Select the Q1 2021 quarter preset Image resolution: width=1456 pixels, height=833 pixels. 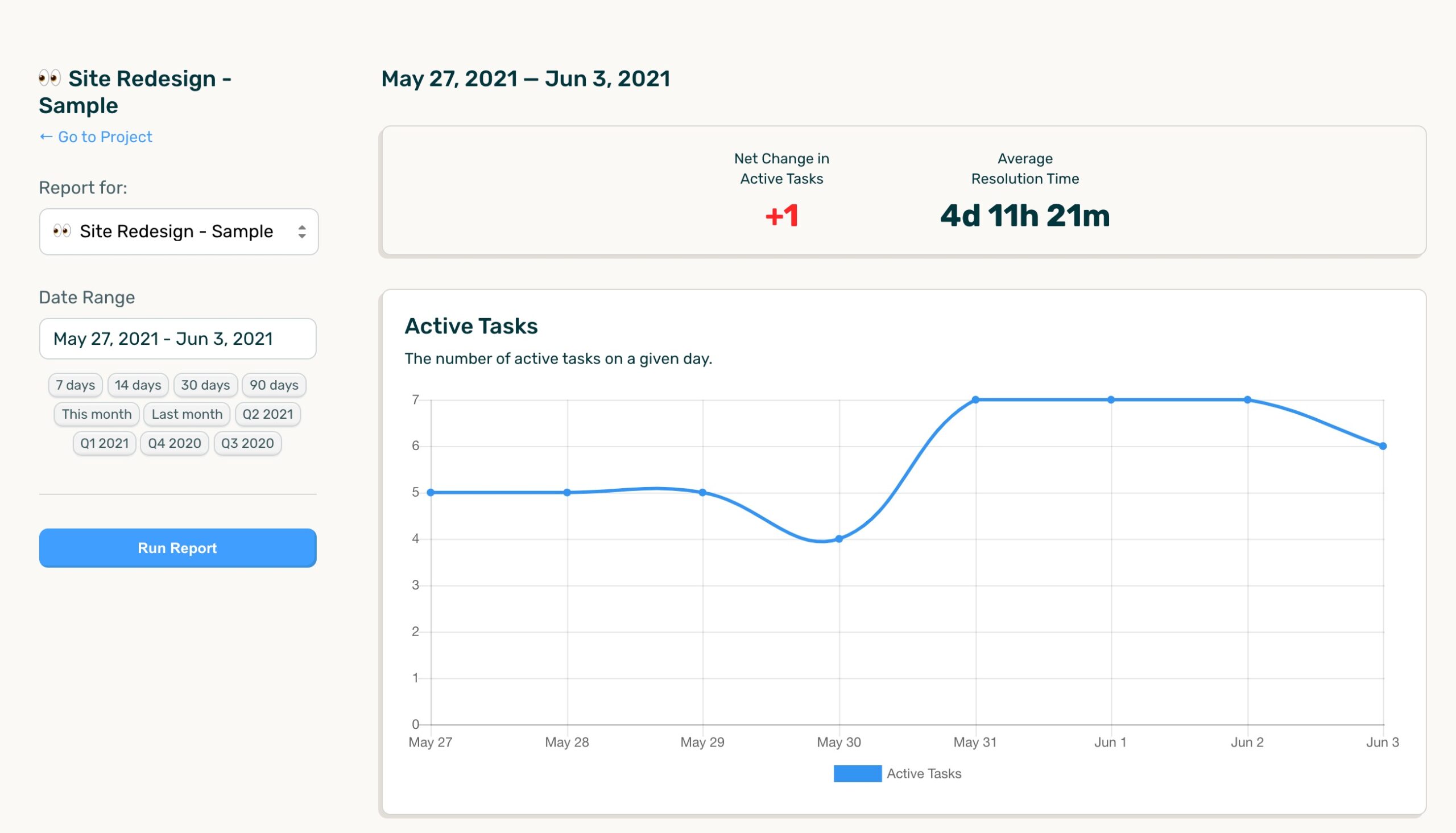click(105, 443)
